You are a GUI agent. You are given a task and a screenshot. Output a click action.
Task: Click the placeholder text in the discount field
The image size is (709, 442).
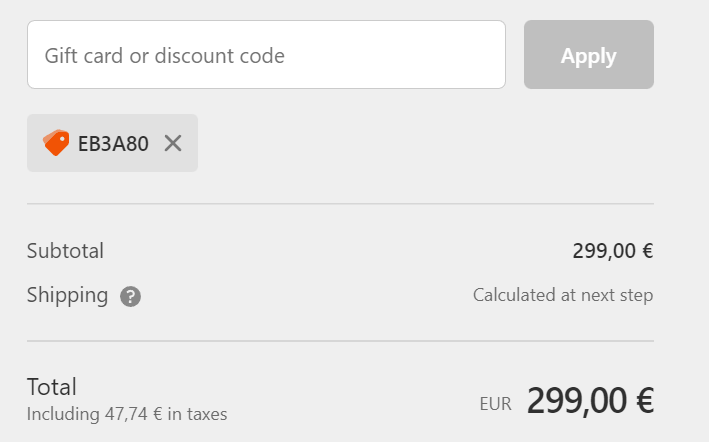tap(164, 56)
